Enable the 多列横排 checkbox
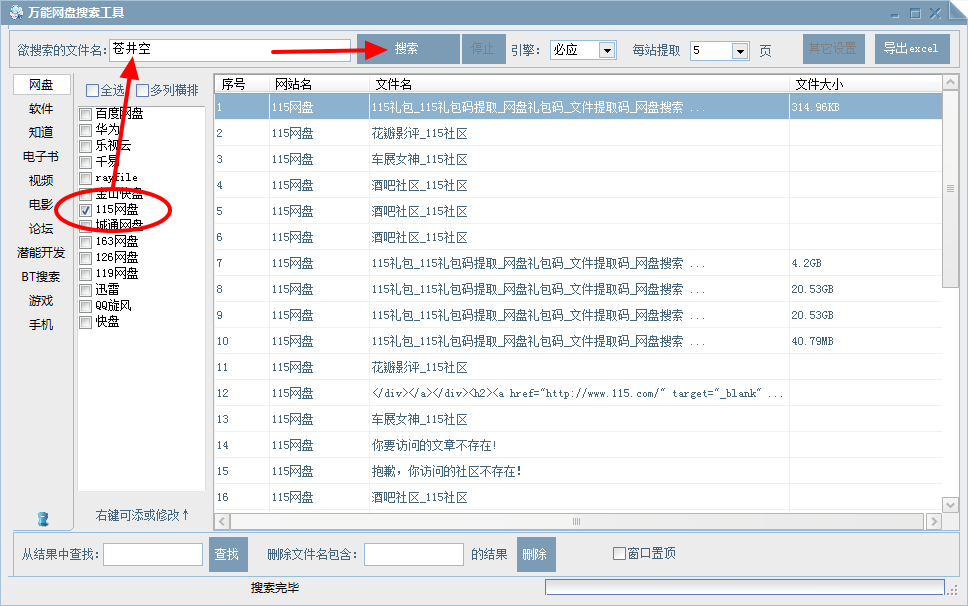This screenshot has width=968, height=606. pos(143,91)
